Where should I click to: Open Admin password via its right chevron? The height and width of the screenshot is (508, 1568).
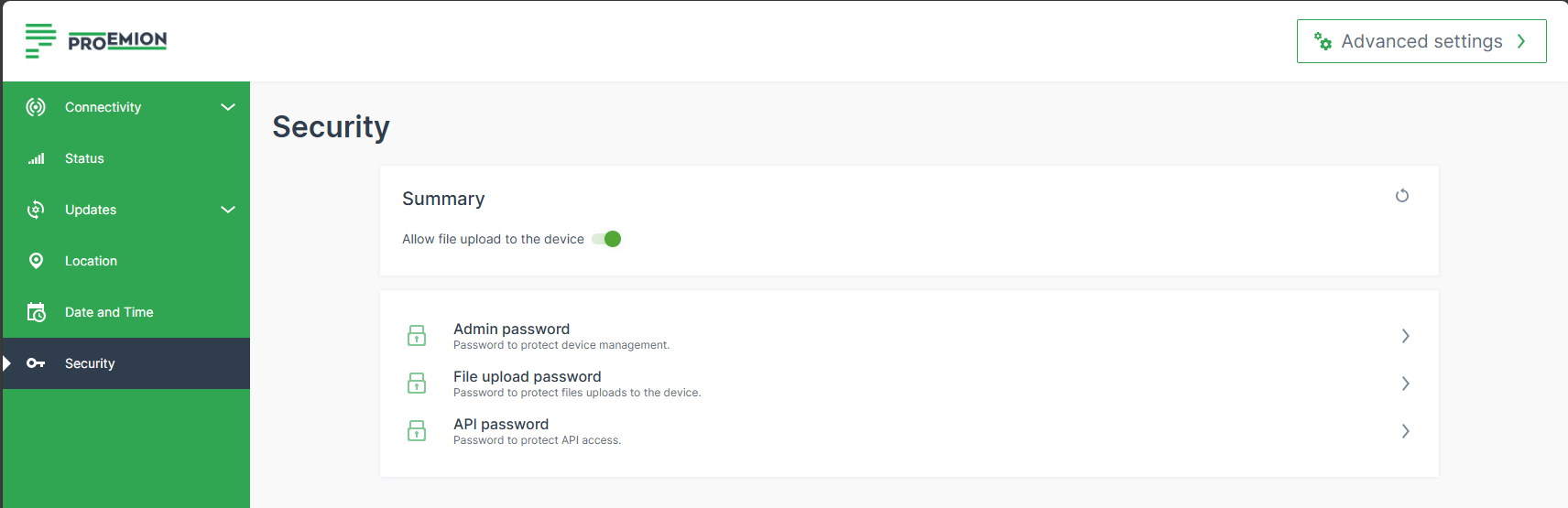point(1405,336)
